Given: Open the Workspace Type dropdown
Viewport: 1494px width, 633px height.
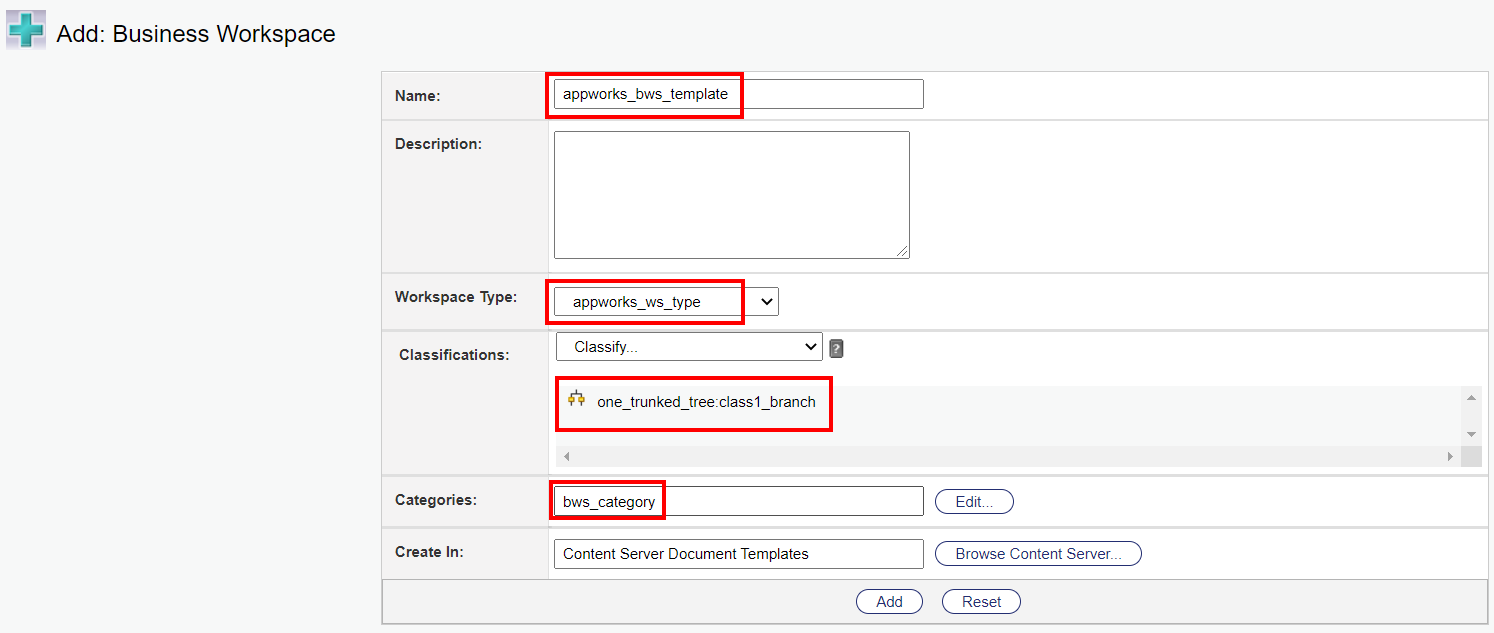Looking at the screenshot, I should [666, 302].
